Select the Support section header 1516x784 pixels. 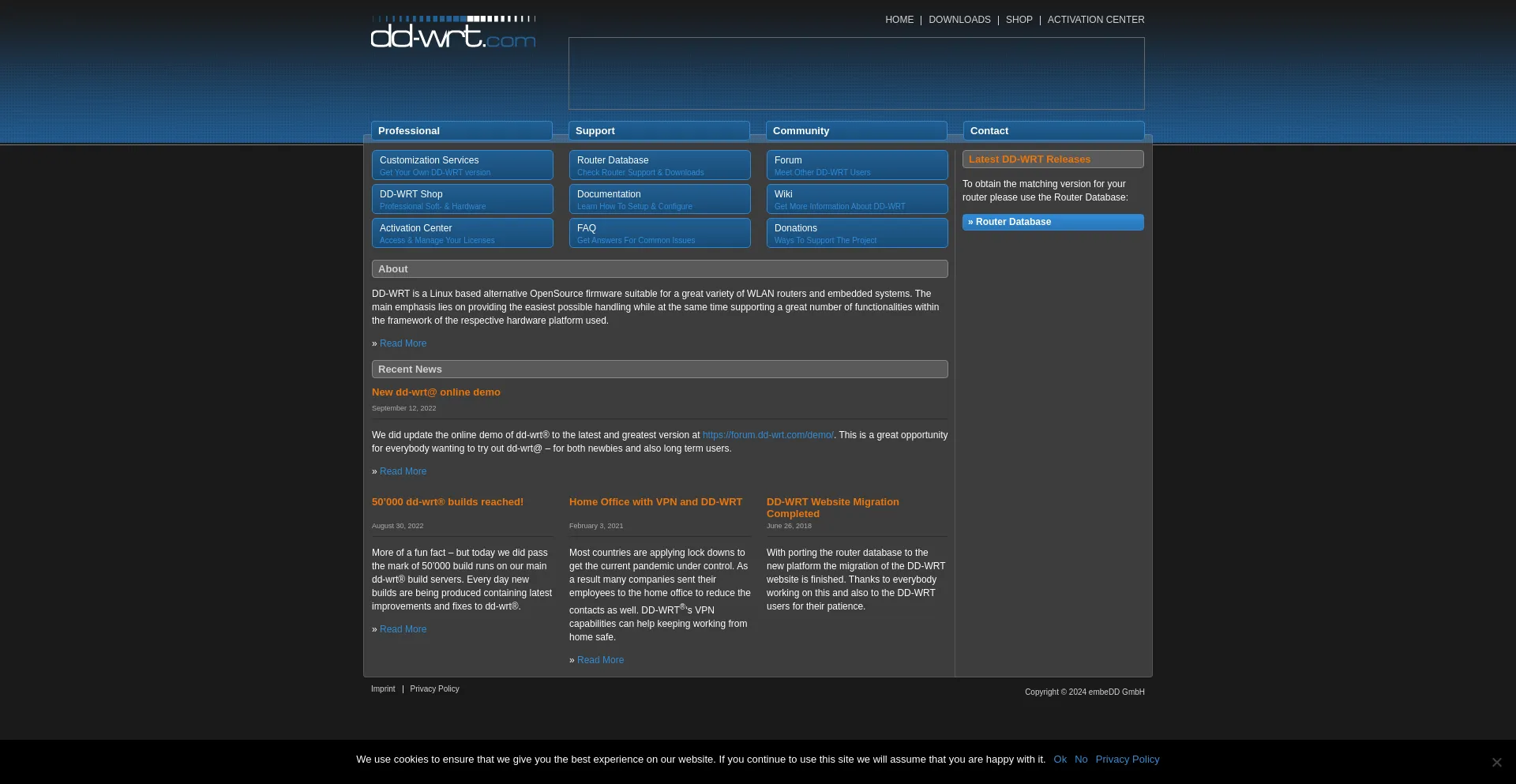659,131
